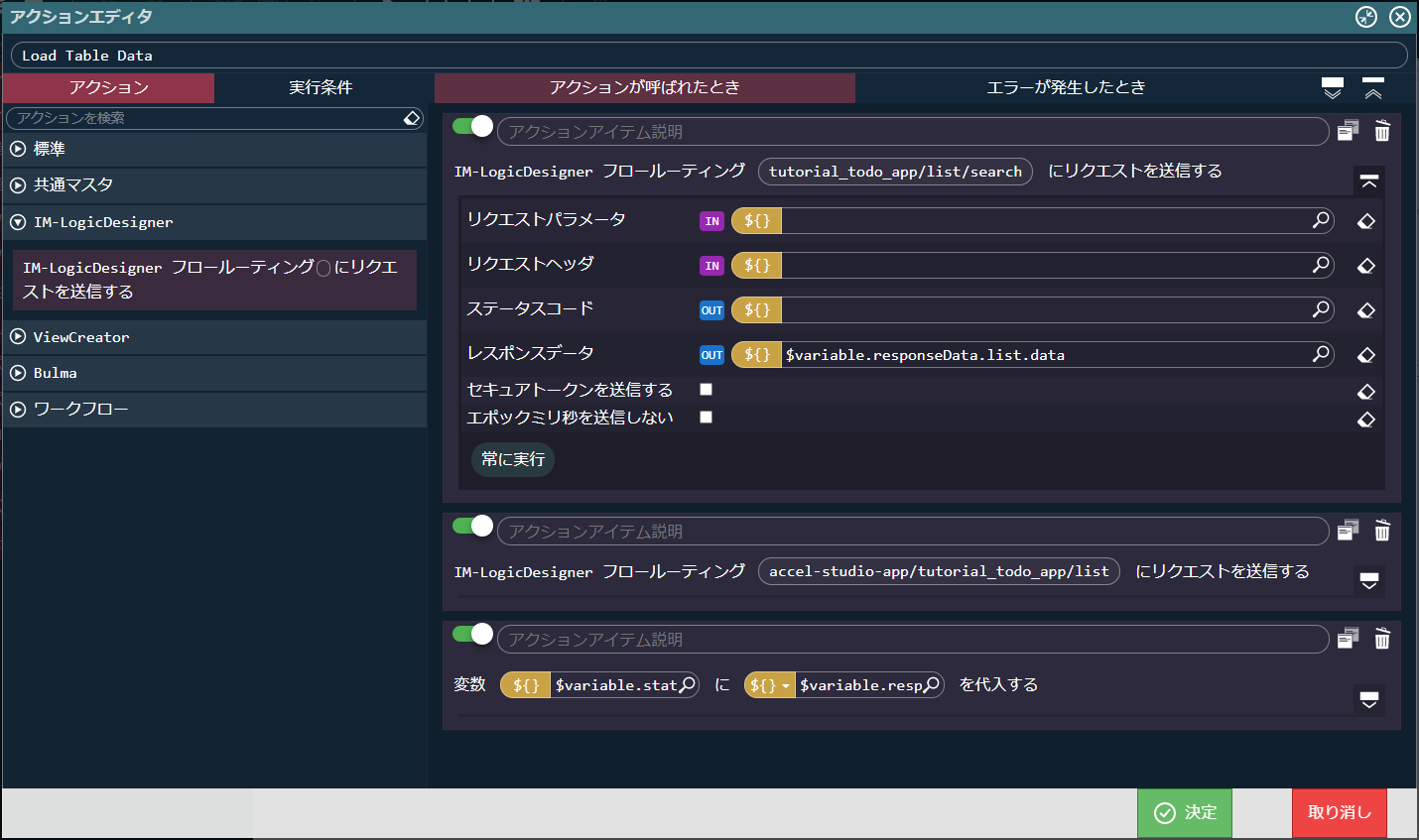Disable the 変数 assignment action toggle
1419x840 pixels.
pos(472,634)
